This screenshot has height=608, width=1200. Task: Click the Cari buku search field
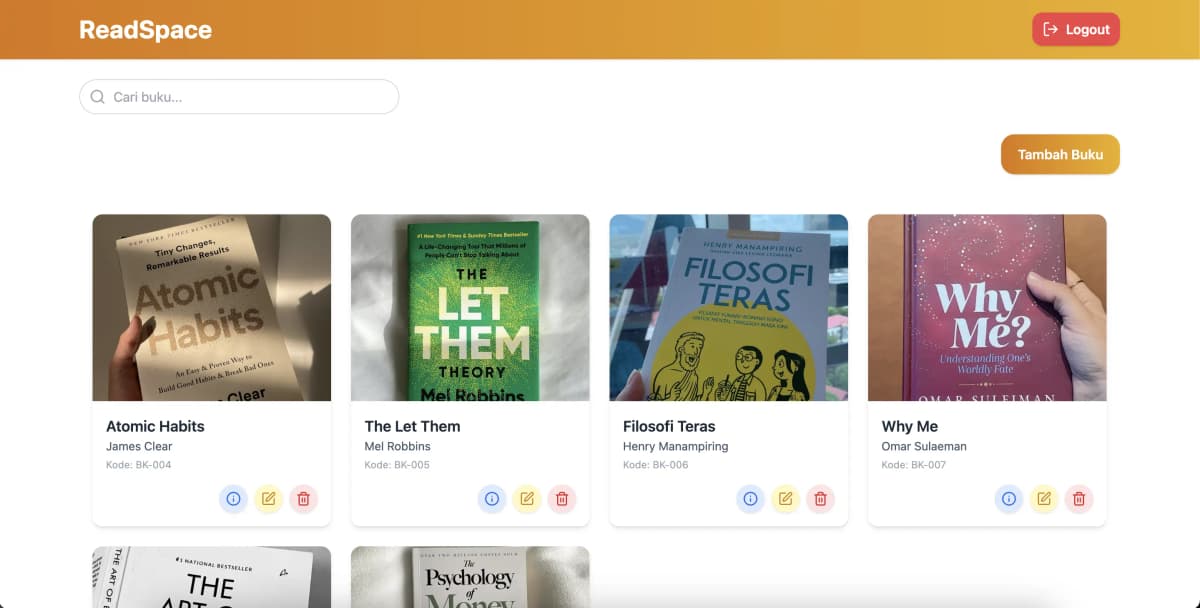point(239,96)
